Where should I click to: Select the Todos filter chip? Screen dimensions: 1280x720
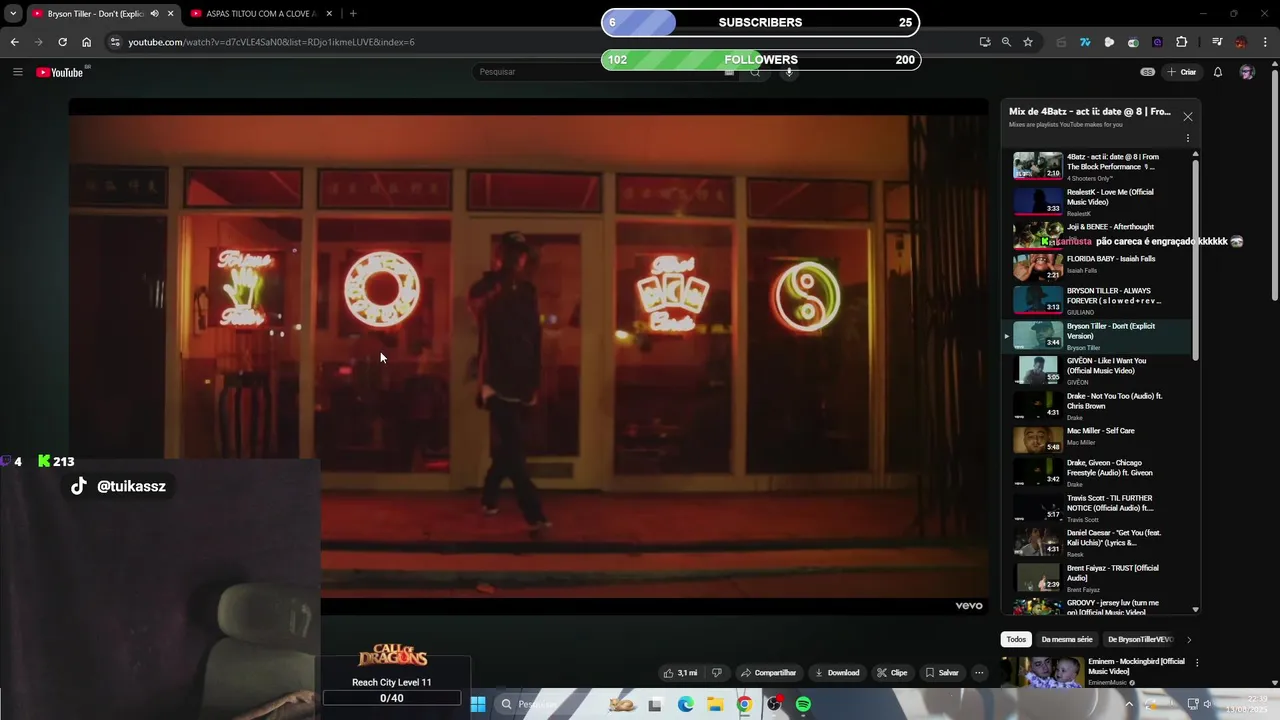coord(1016,639)
